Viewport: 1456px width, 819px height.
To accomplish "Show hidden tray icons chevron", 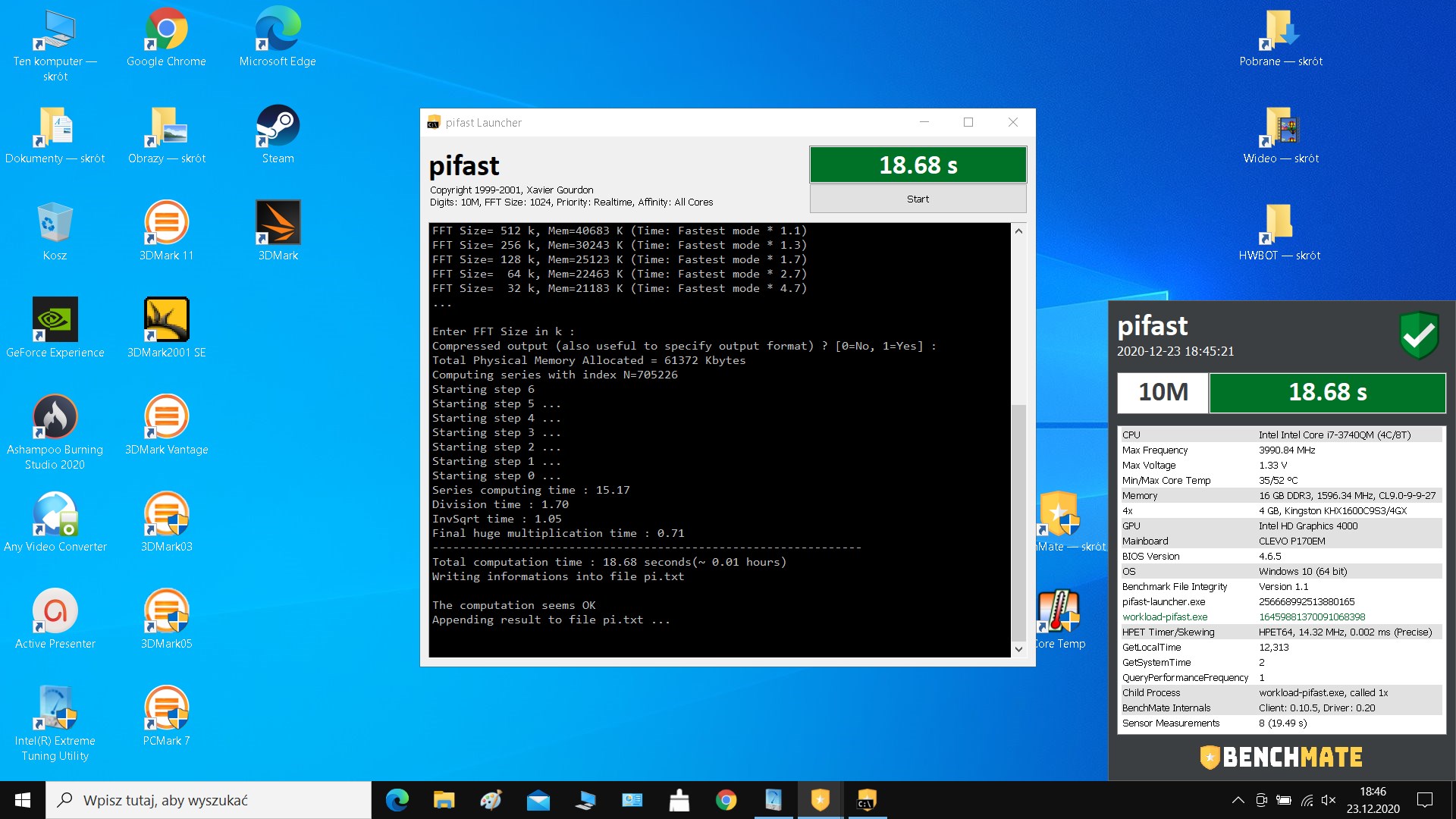I will click(1238, 800).
